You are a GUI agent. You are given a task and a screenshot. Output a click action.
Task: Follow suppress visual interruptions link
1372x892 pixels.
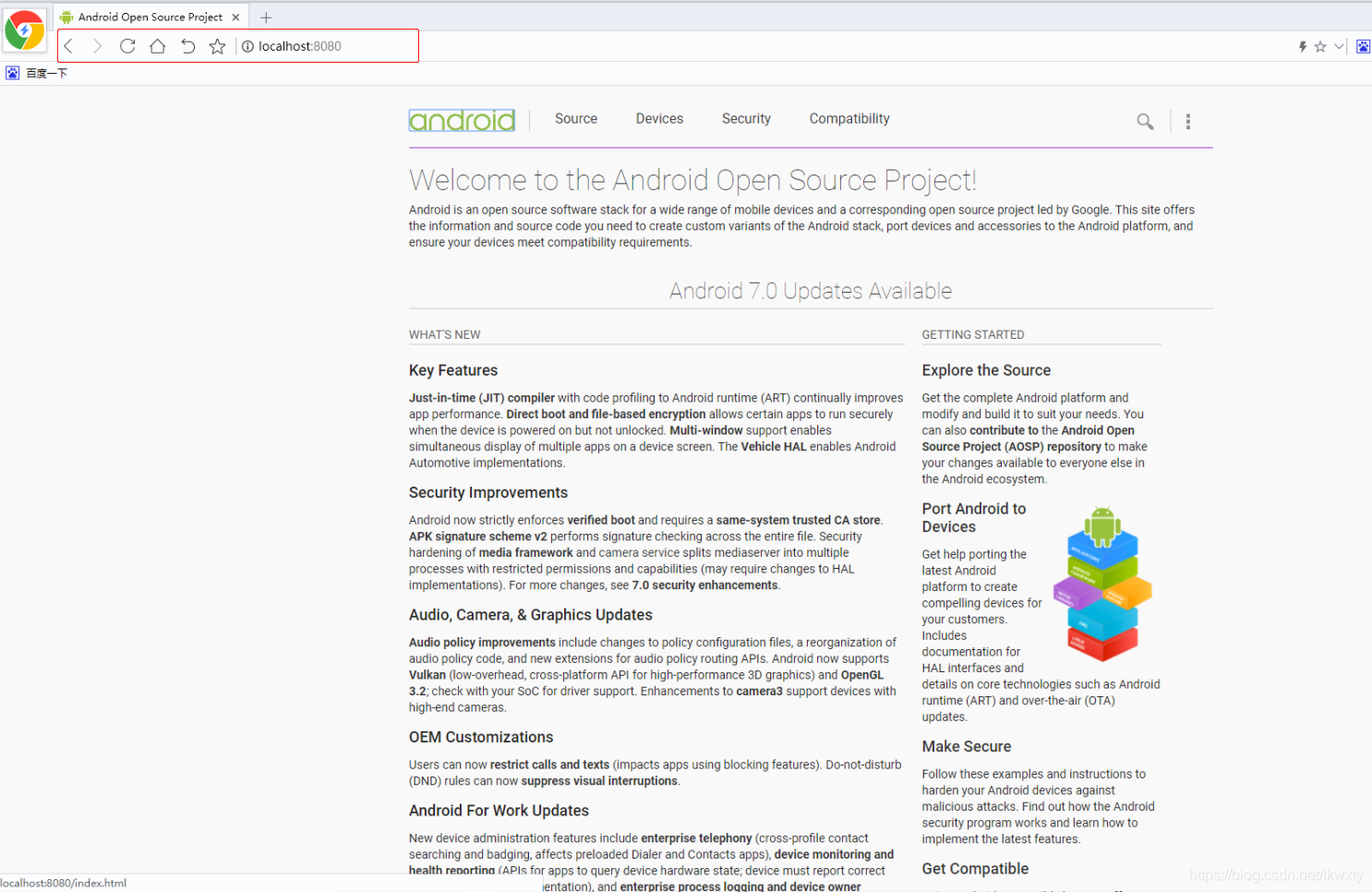(x=599, y=781)
